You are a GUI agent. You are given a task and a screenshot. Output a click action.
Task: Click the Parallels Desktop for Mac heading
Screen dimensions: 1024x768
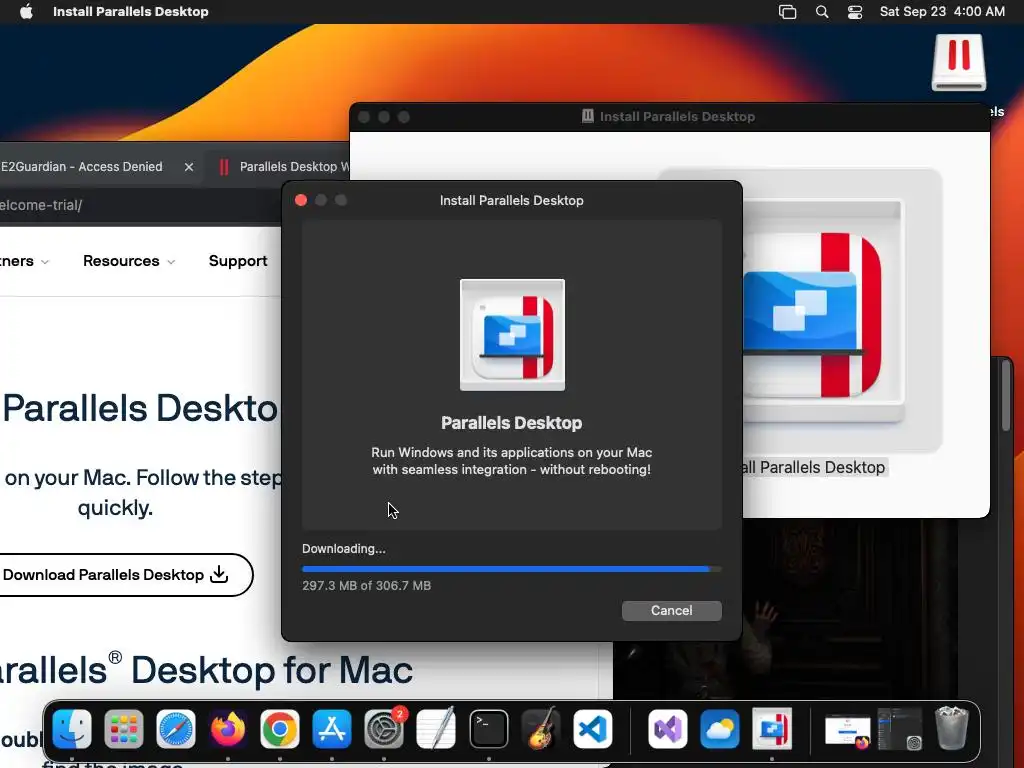[206, 670]
